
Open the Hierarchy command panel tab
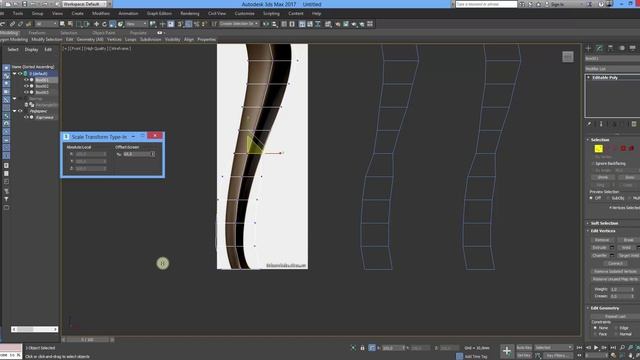[x=610, y=48]
